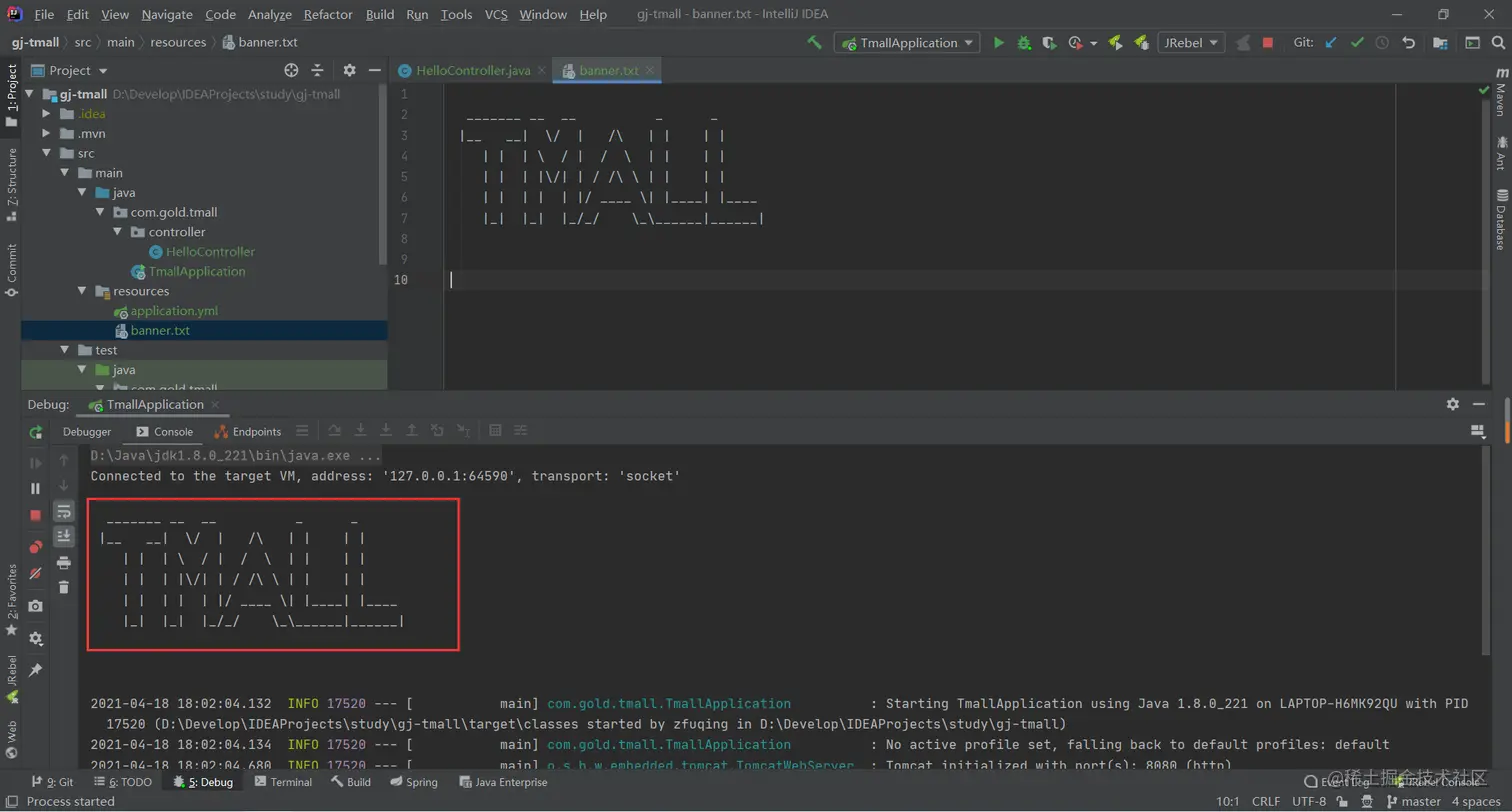Build the project with the hammer icon

tap(815, 43)
